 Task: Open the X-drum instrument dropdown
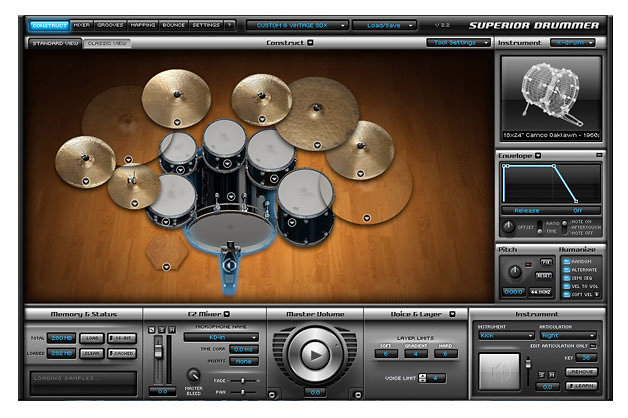[572, 42]
